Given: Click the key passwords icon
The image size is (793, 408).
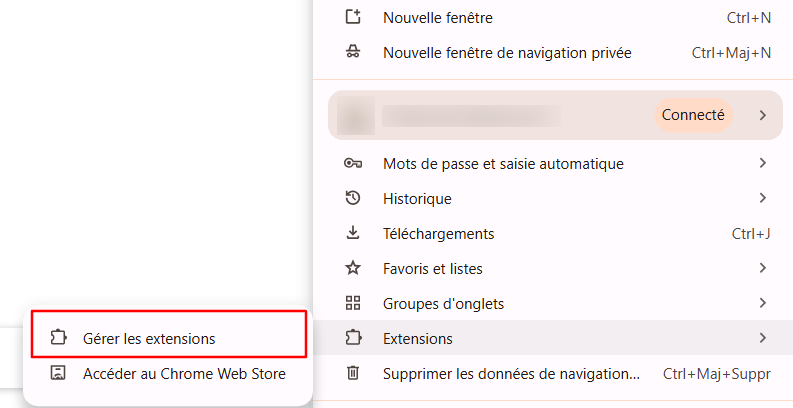Looking at the screenshot, I should click(352, 163).
